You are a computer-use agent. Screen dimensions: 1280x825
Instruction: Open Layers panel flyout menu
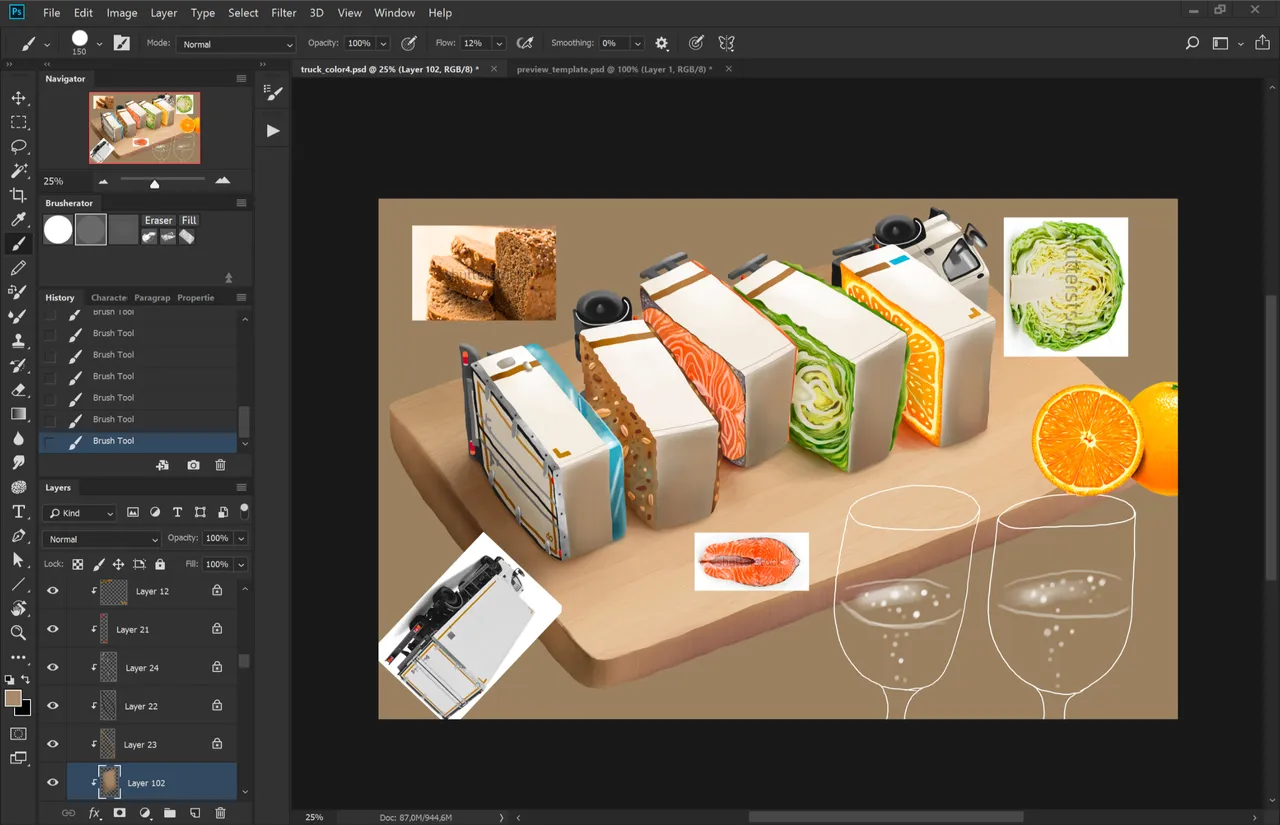[241, 487]
